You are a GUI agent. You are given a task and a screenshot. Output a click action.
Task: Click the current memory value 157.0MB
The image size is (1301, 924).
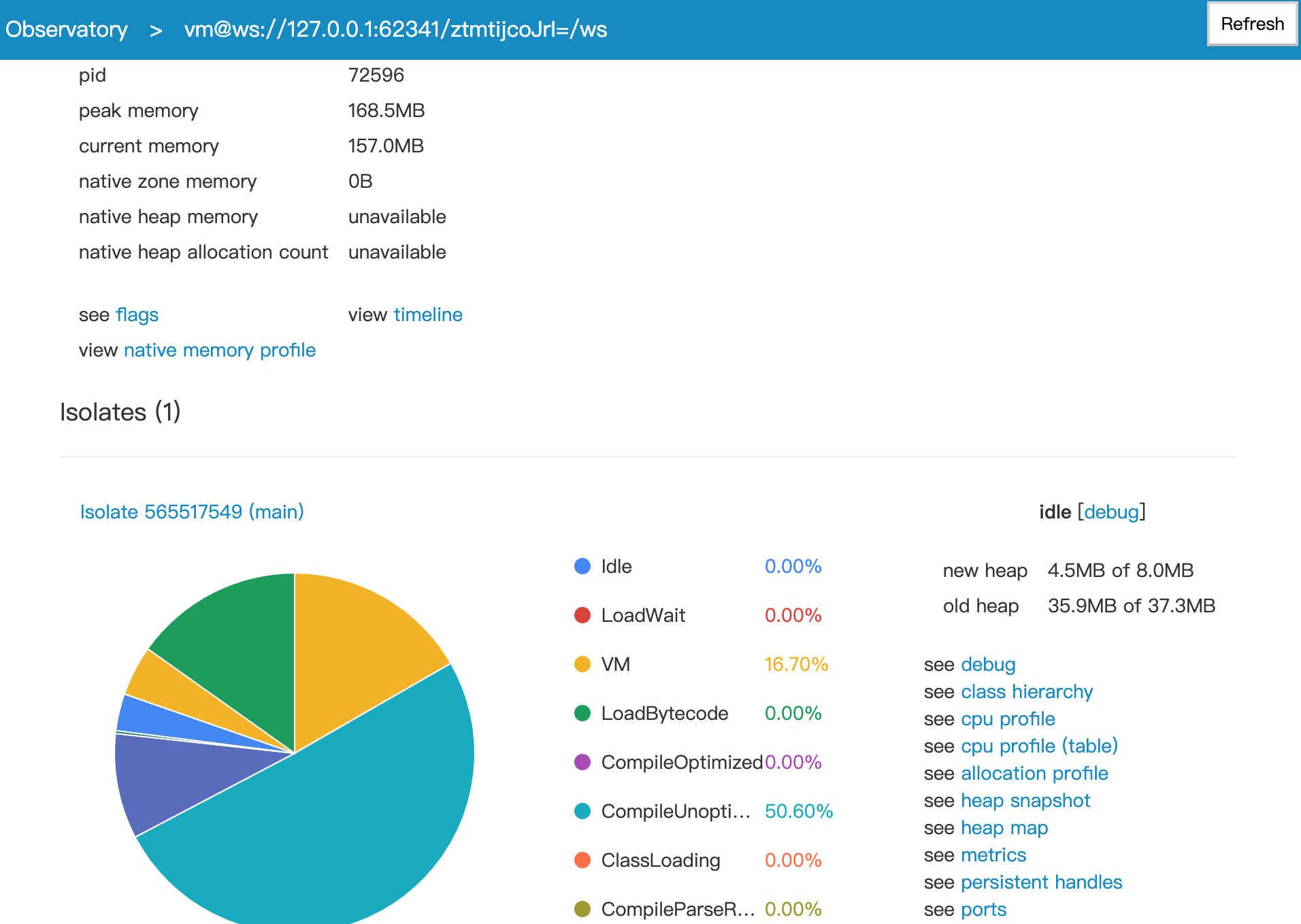point(386,146)
